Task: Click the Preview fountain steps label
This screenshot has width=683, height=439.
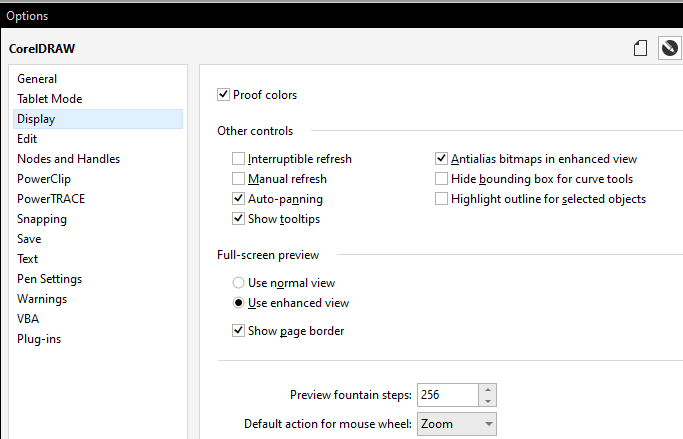Action: (351, 395)
